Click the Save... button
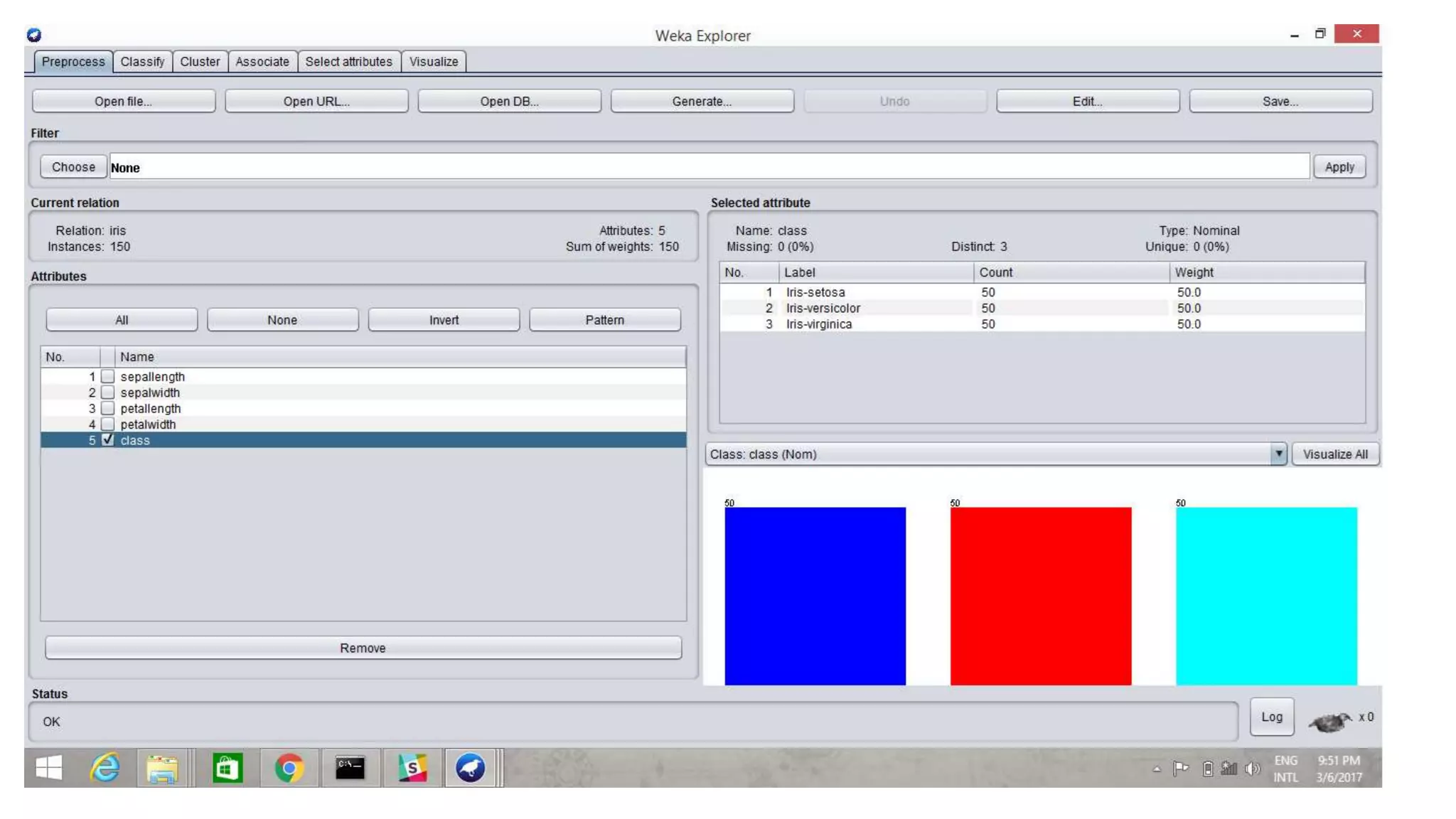 pos(1280,101)
